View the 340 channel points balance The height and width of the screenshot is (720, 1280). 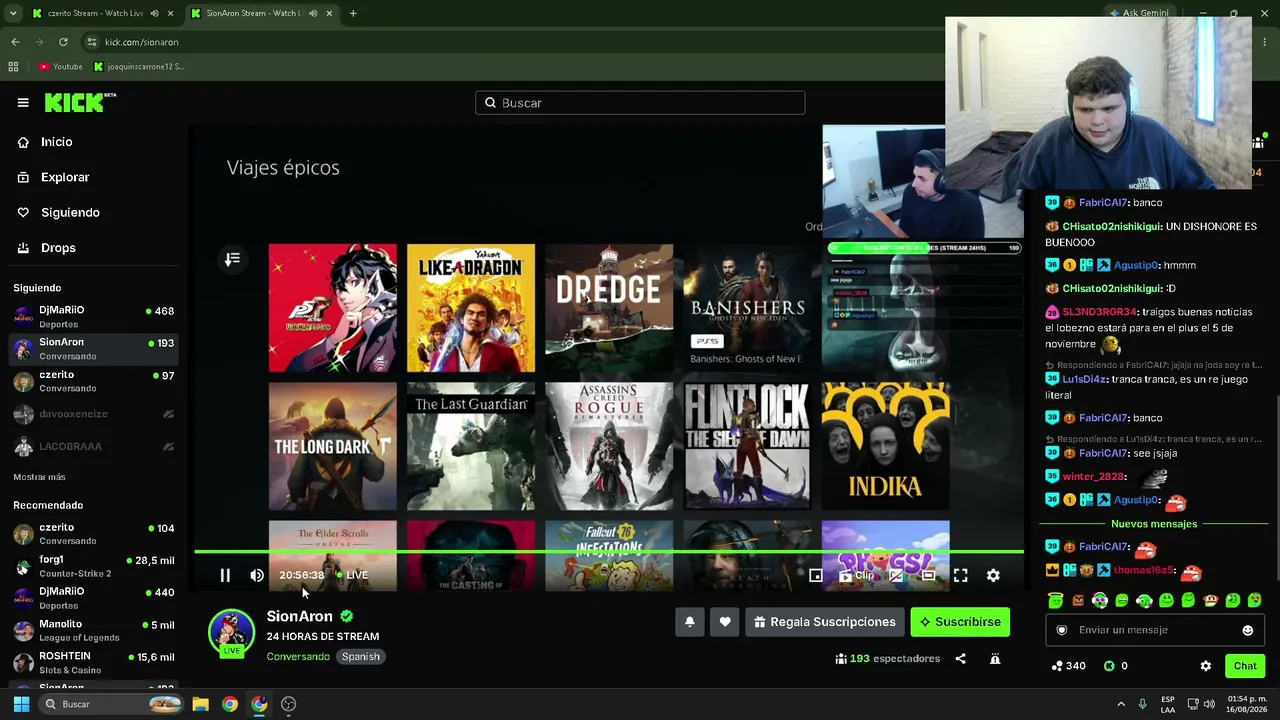(1068, 666)
